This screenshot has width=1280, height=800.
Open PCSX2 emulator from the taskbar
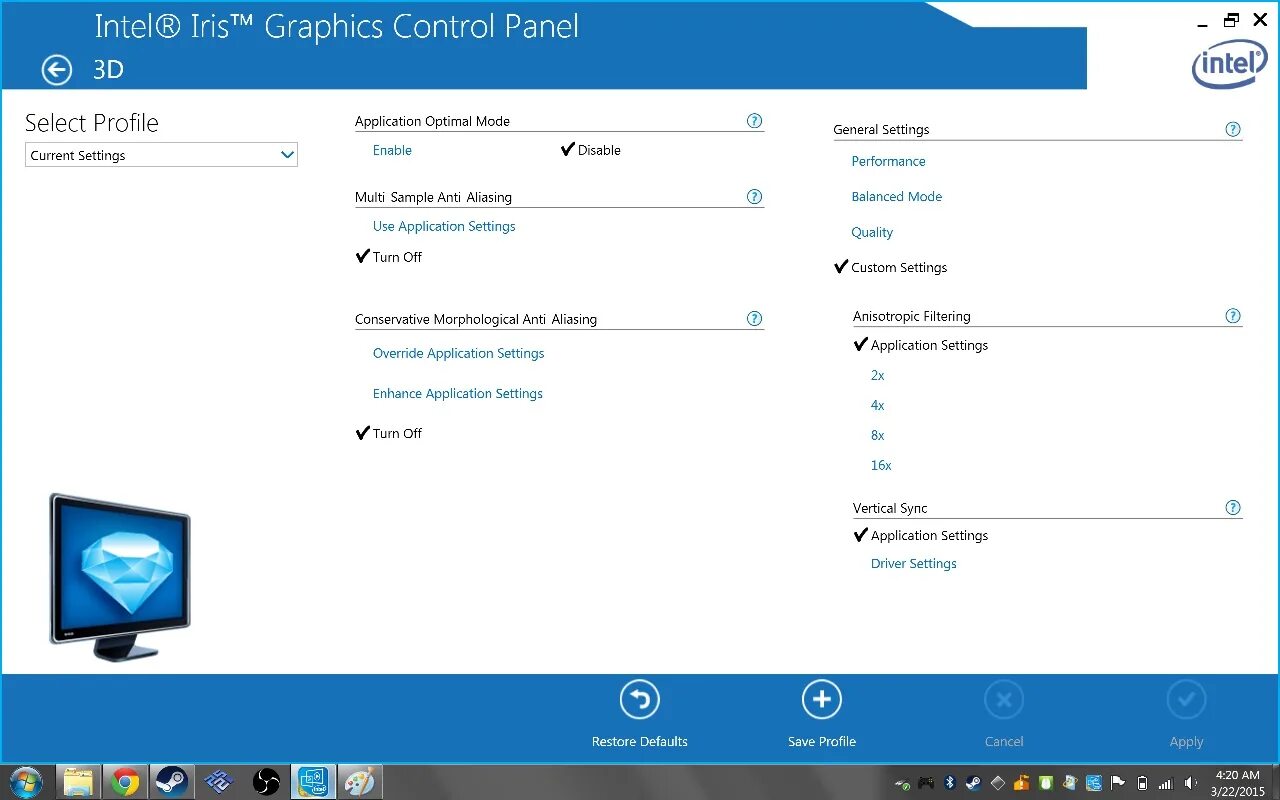tap(219, 782)
